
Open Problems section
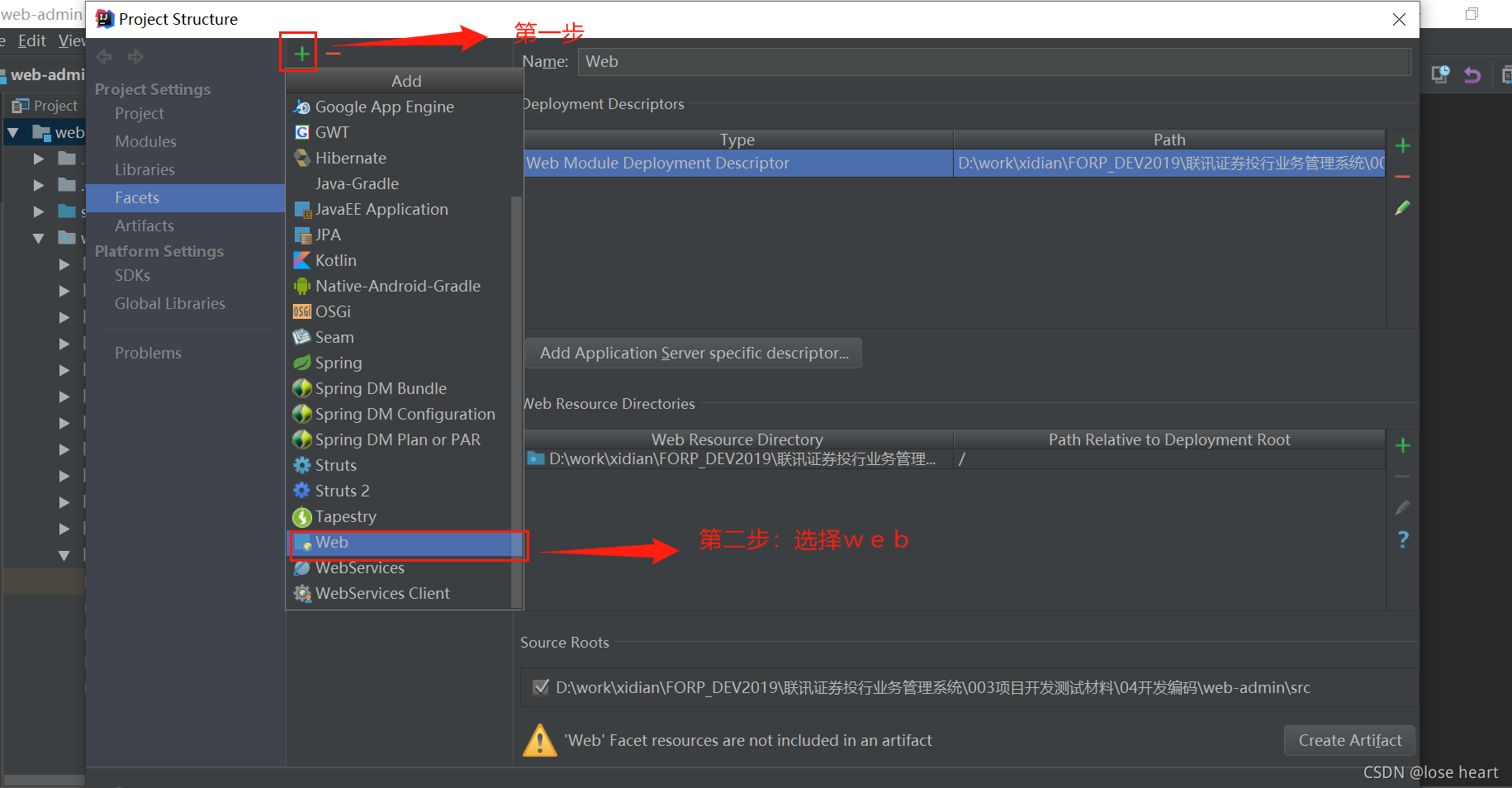point(148,353)
